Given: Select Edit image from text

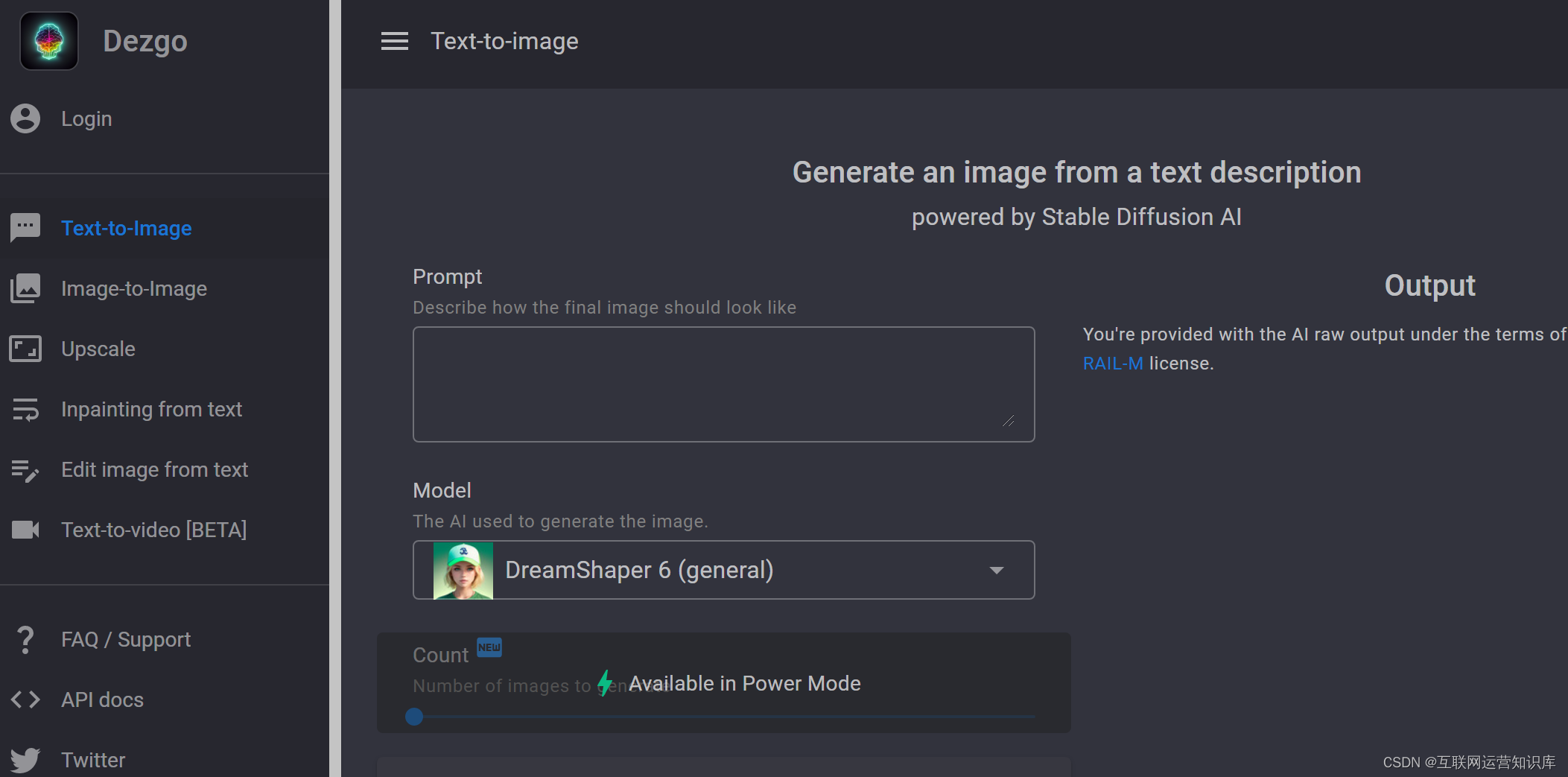Looking at the screenshot, I should (165, 469).
